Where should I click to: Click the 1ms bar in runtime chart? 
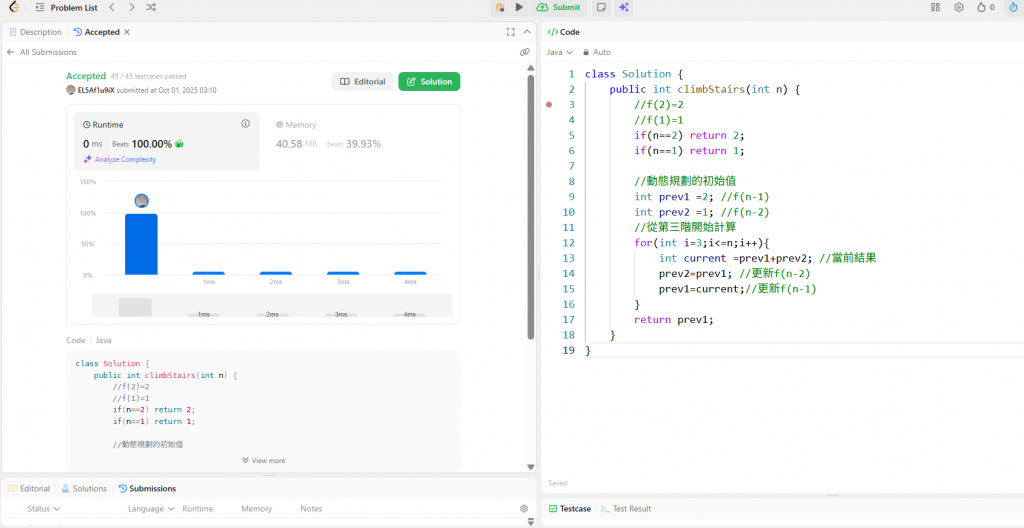pos(208,273)
